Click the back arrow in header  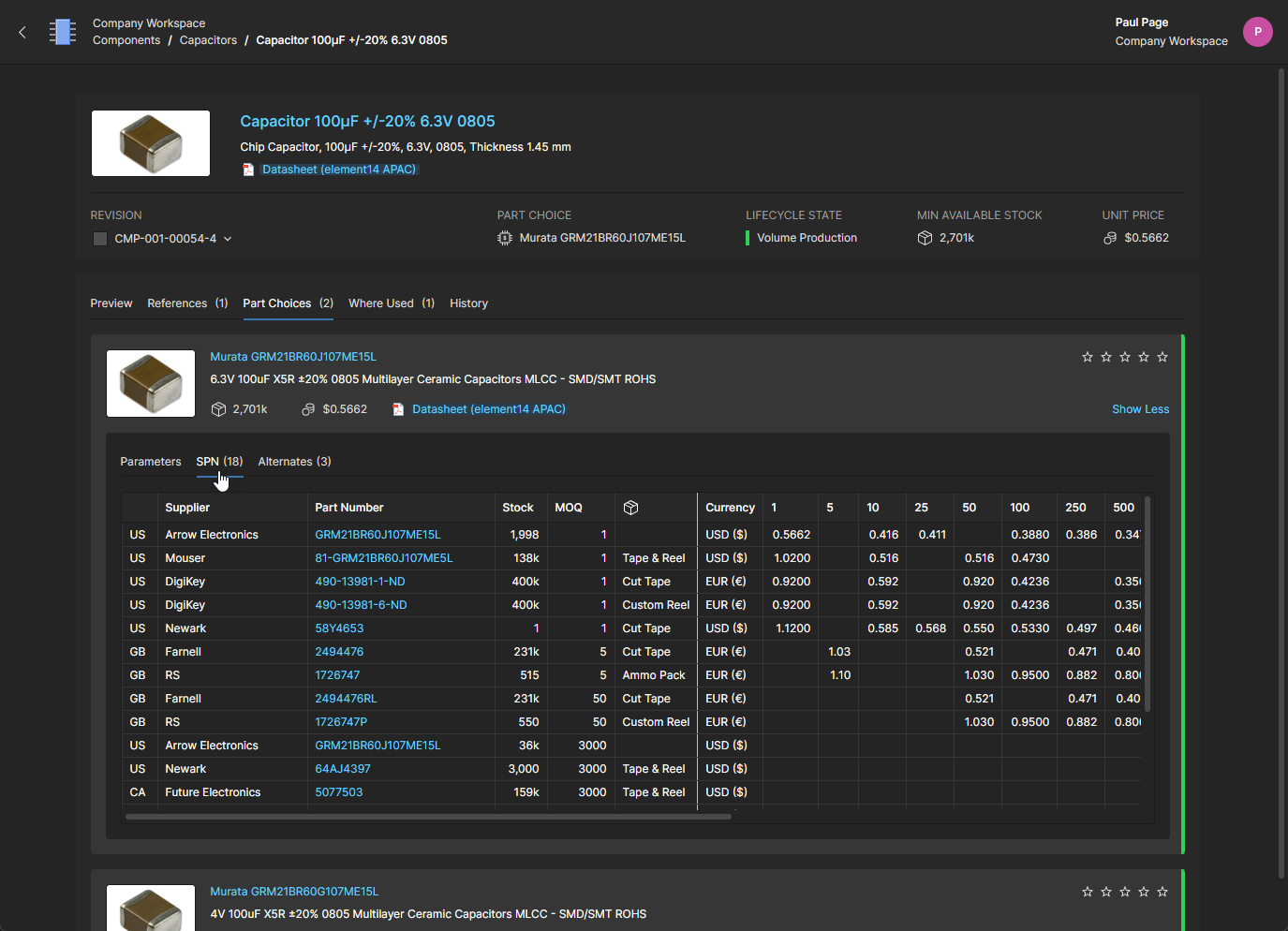[x=22, y=32]
